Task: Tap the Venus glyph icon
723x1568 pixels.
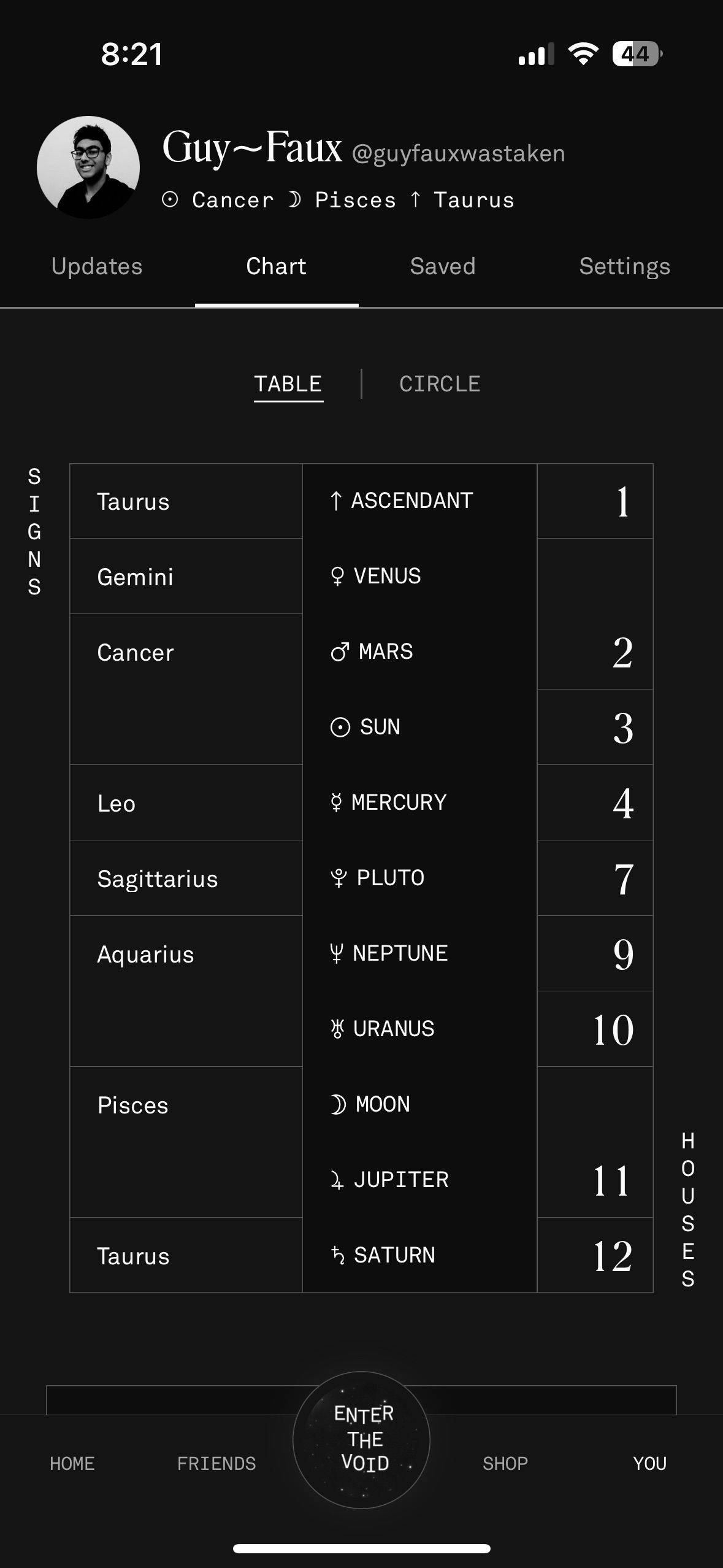Action: pyautogui.click(x=337, y=577)
